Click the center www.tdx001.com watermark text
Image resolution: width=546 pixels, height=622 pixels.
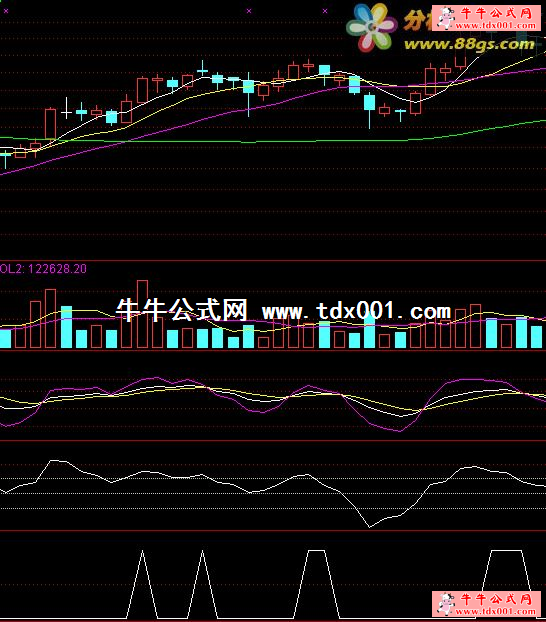356,311
